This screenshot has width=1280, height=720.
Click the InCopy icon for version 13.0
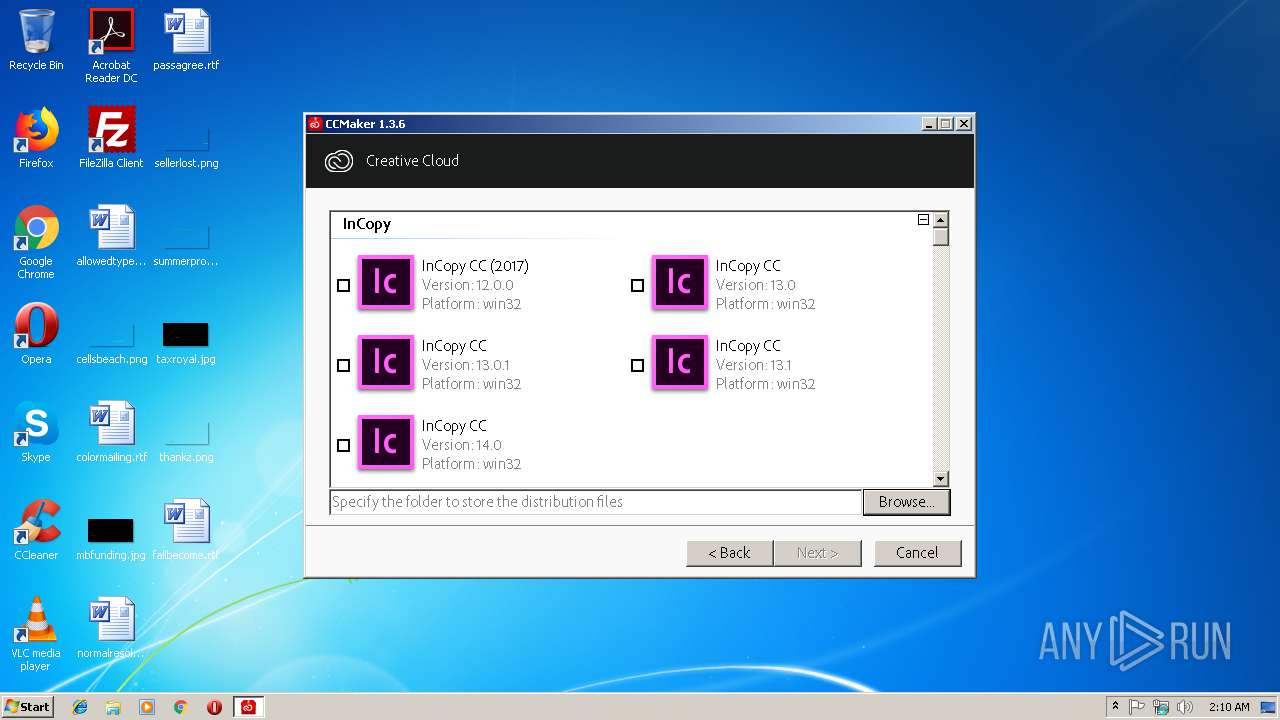point(680,282)
